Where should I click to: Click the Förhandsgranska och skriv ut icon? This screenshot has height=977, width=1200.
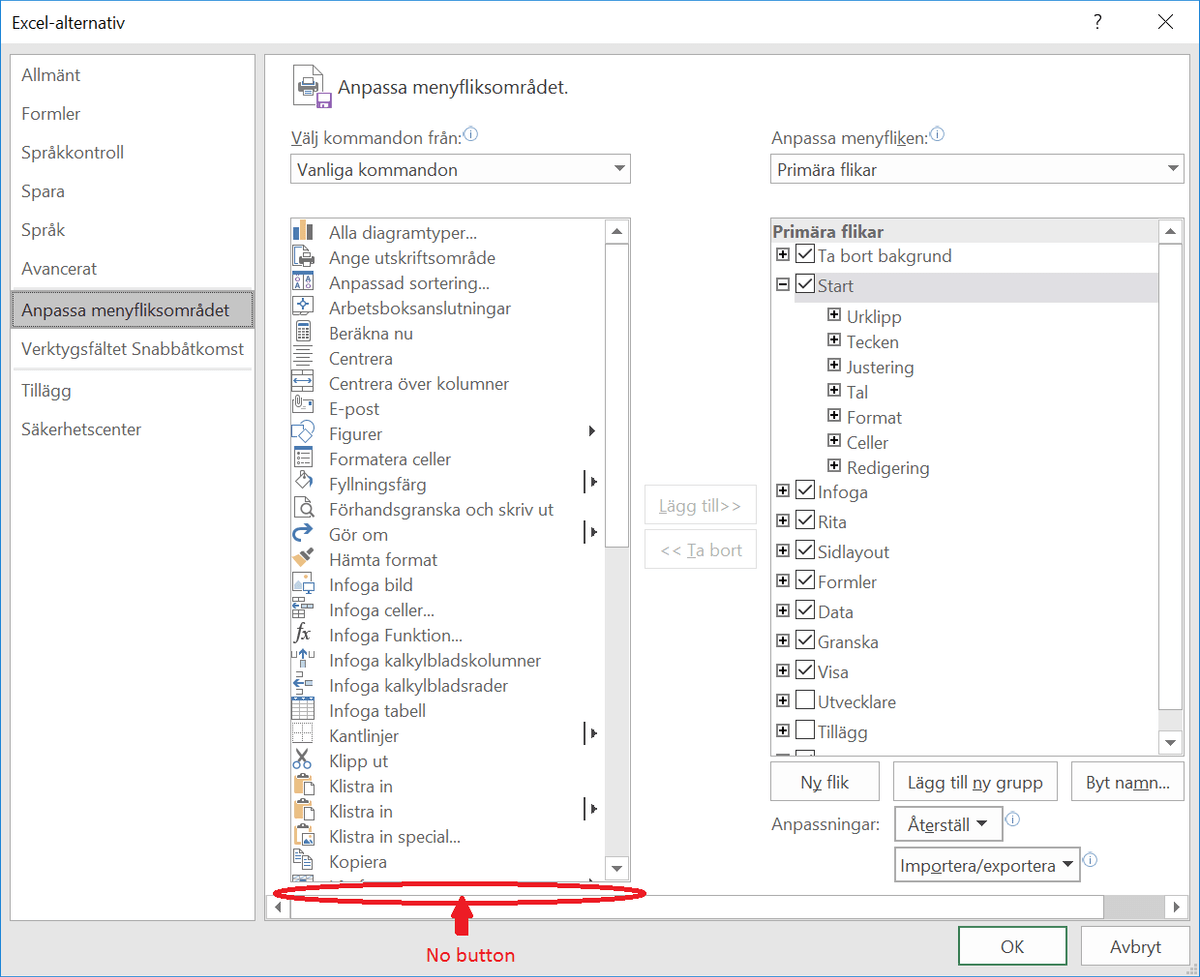(x=303, y=509)
